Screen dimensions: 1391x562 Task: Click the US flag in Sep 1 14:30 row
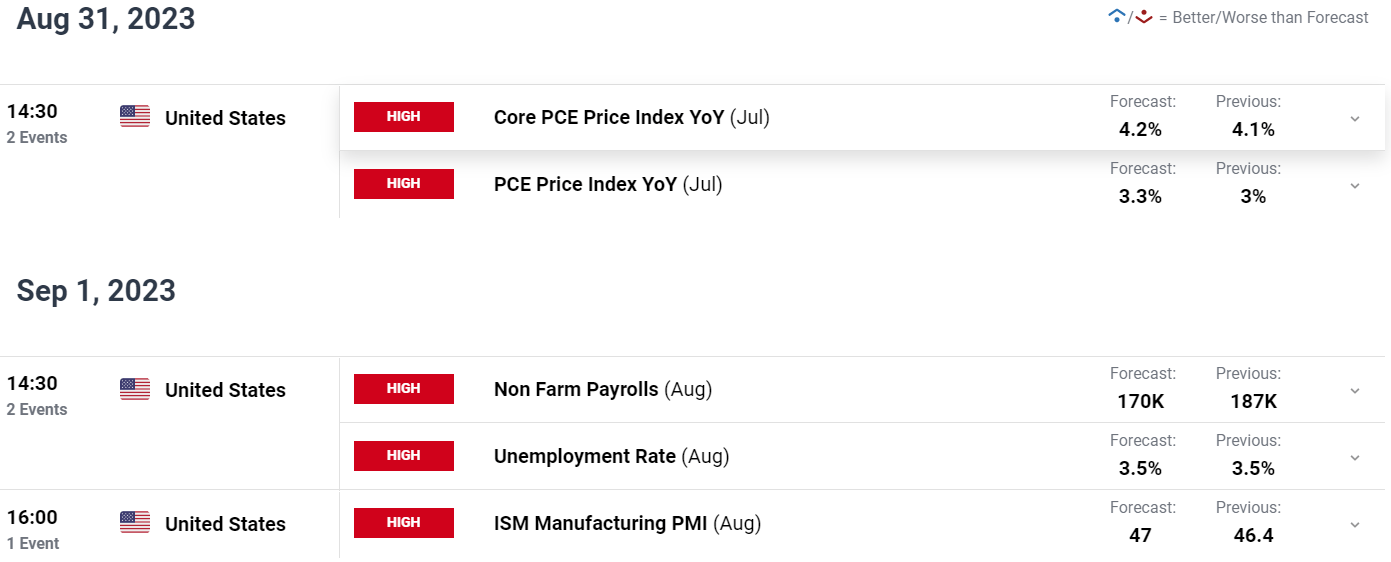click(x=135, y=389)
